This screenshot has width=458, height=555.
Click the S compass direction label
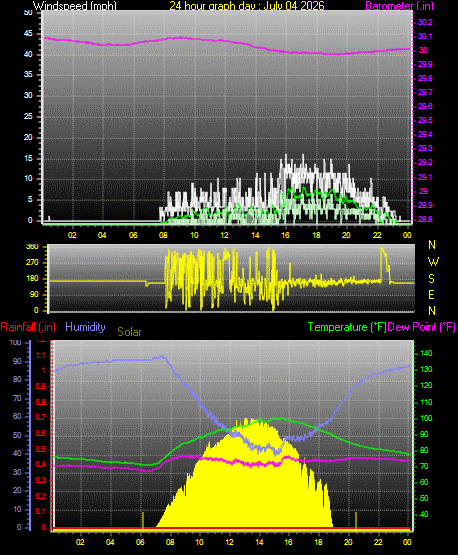point(431,279)
